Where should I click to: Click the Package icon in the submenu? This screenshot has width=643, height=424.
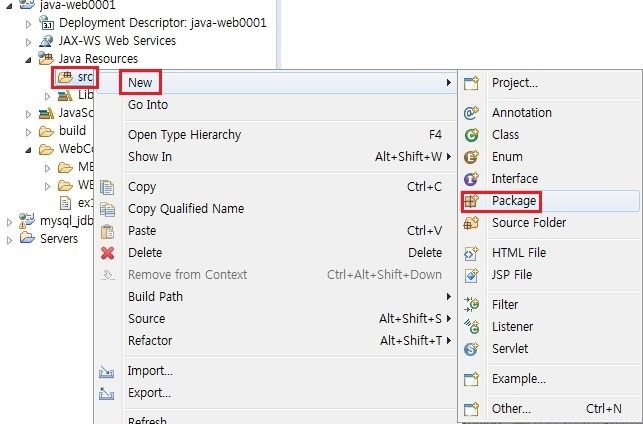(471, 201)
